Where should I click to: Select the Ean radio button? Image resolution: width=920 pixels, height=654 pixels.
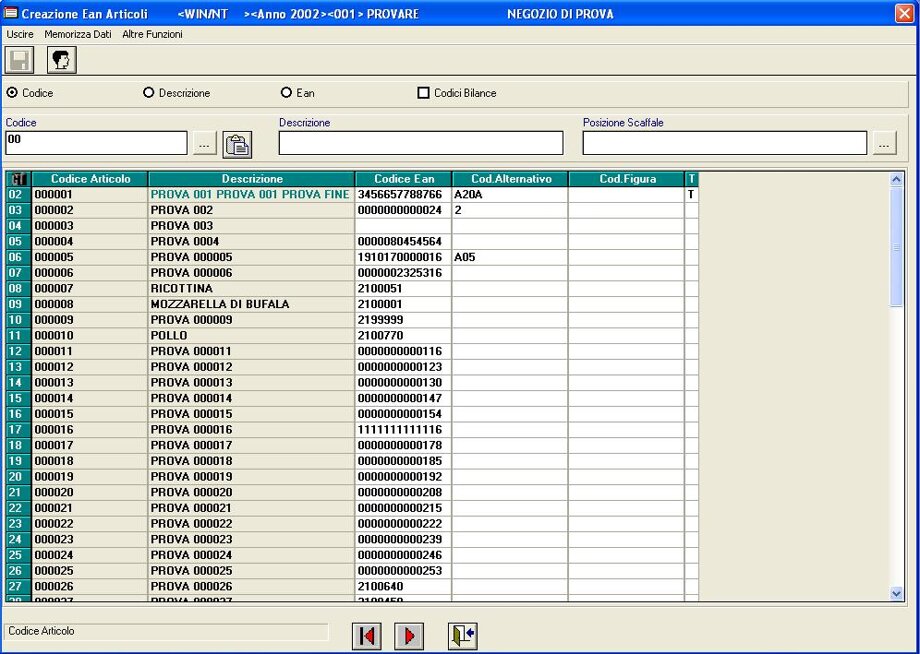(x=286, y=93)
